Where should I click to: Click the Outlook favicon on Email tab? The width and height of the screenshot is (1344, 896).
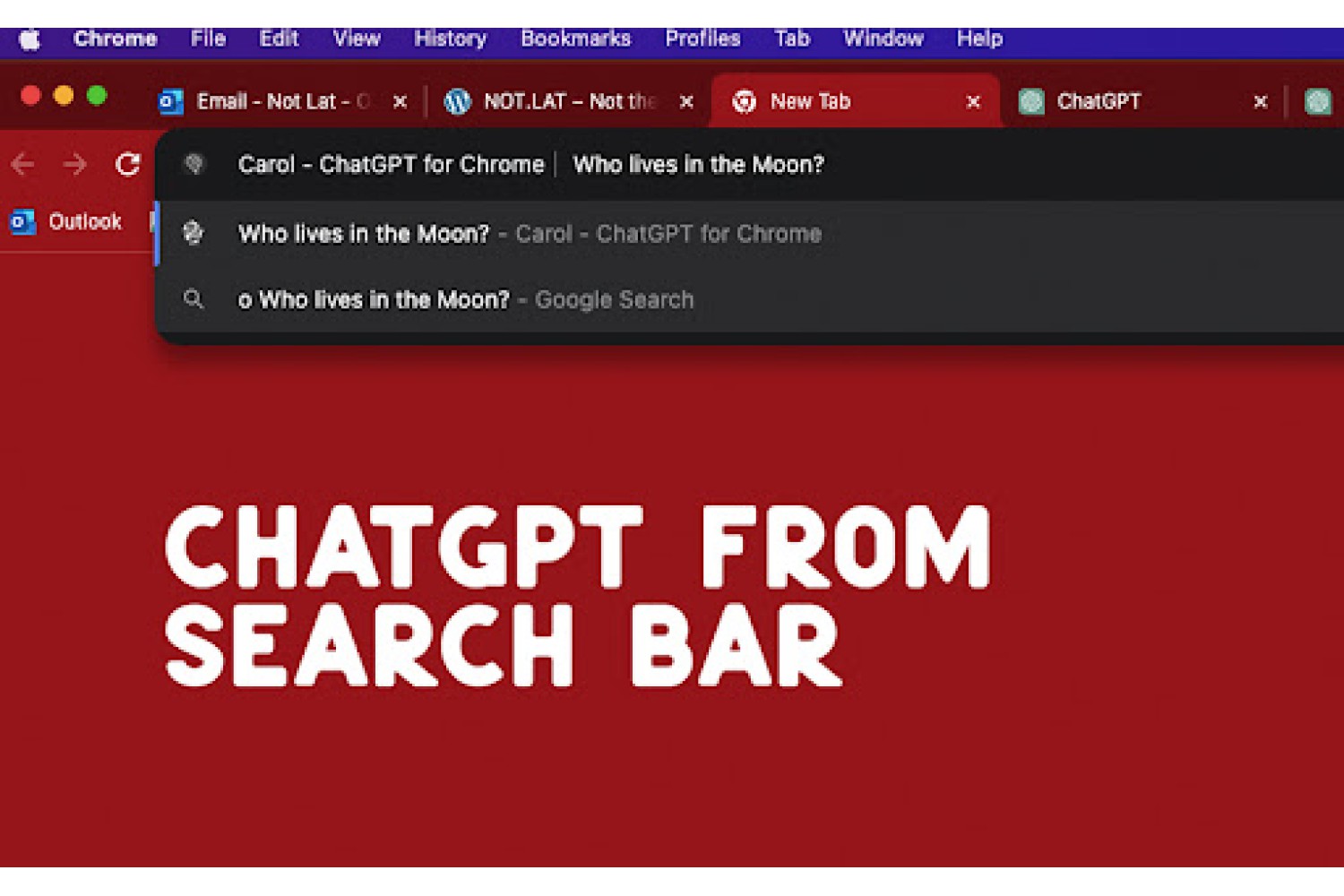coord(170,102)
